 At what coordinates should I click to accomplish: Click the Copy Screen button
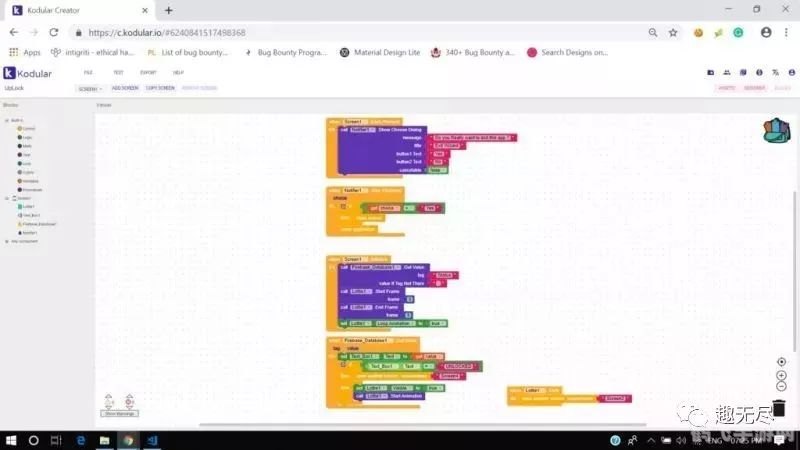pos(160,88)
